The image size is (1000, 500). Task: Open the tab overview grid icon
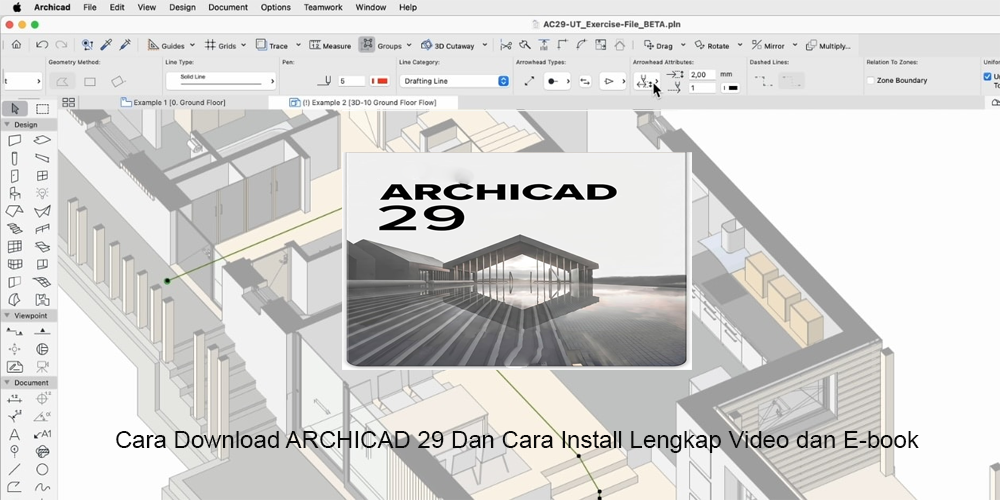point(69,102)
